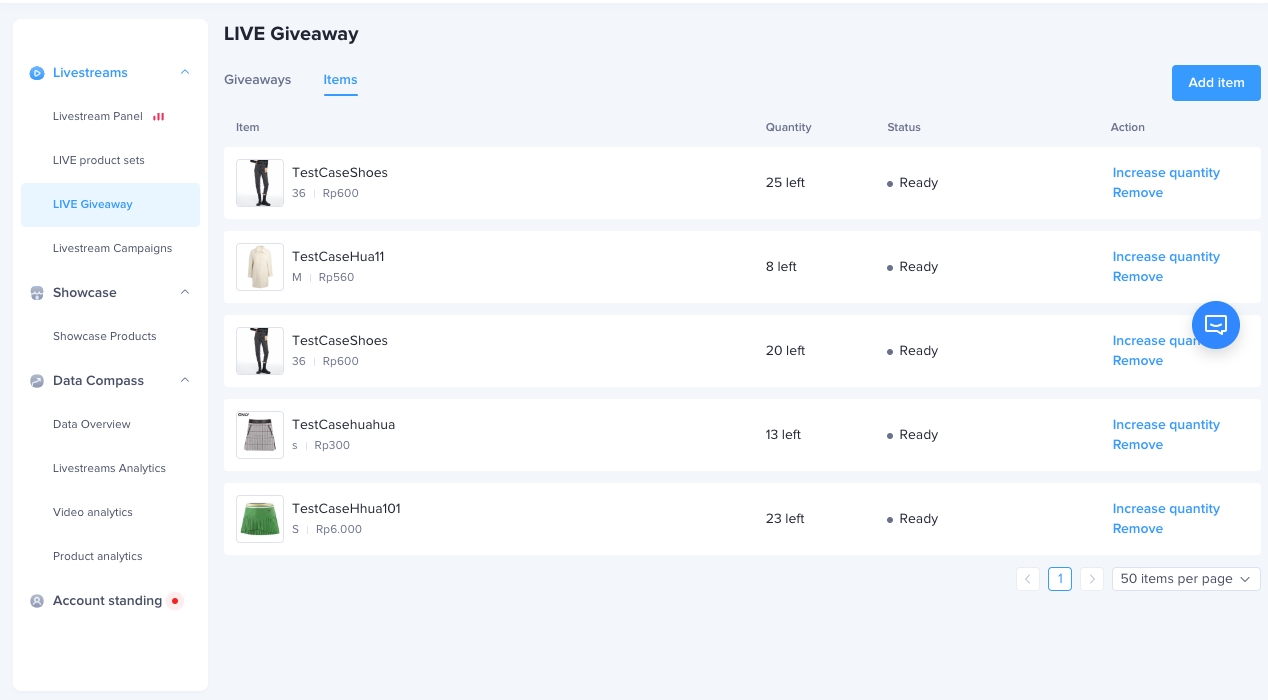Increase quantity for TestCaseHua11
Screen dimensions: 1268x700
coord(1166,257)
